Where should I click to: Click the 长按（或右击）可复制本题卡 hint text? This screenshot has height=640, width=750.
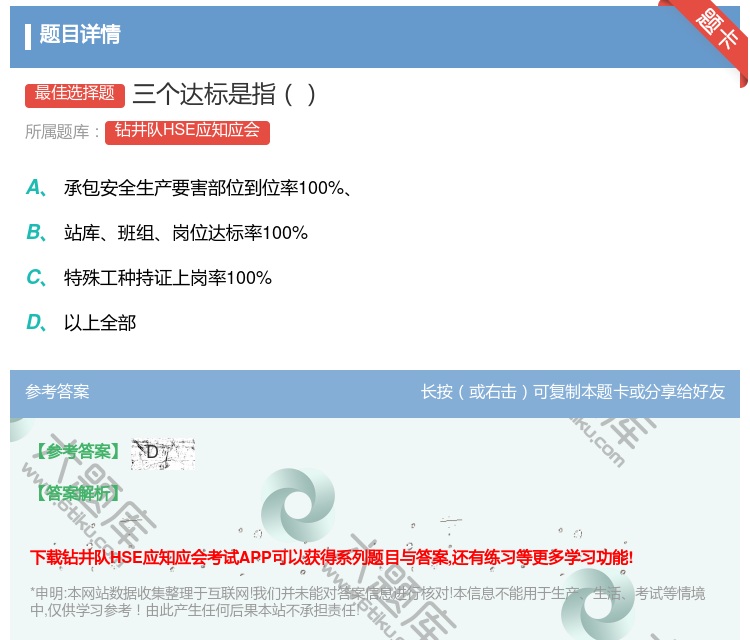[x=573, y=392]
